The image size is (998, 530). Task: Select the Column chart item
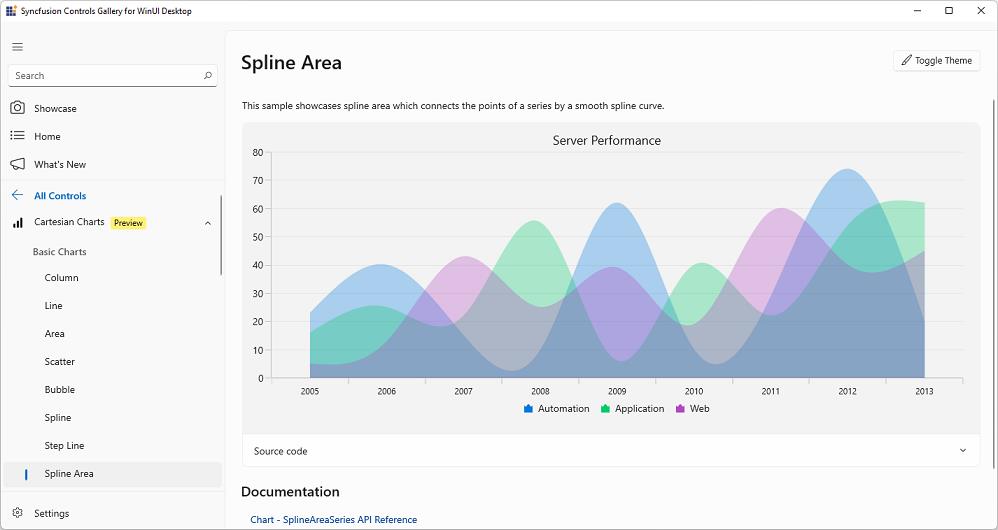(61, 278)
